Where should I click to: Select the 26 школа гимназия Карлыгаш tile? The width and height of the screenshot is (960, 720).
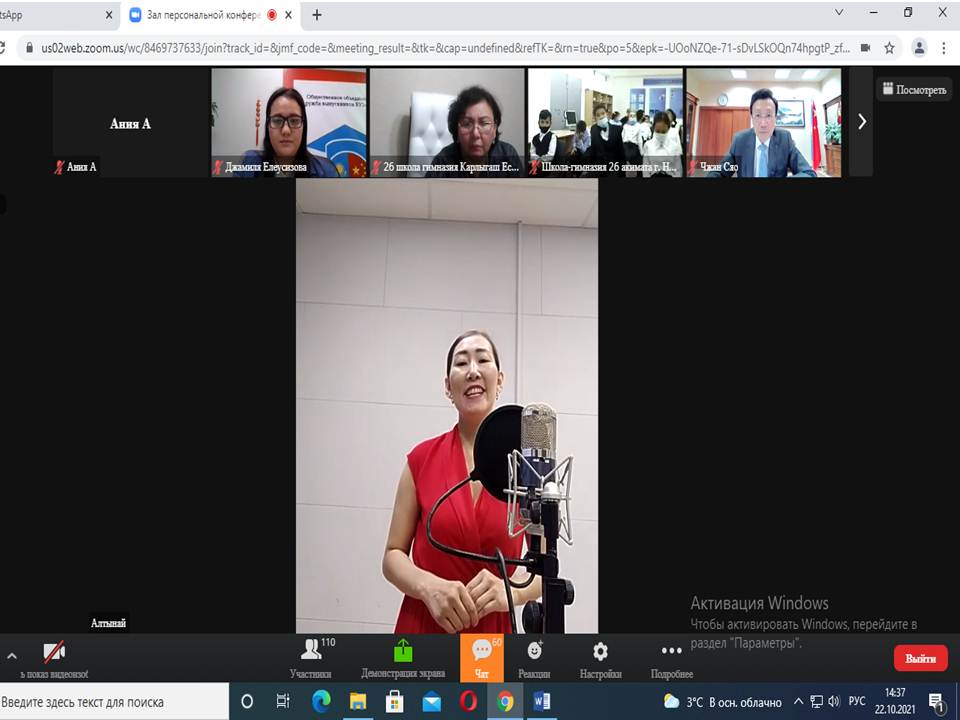447,122
